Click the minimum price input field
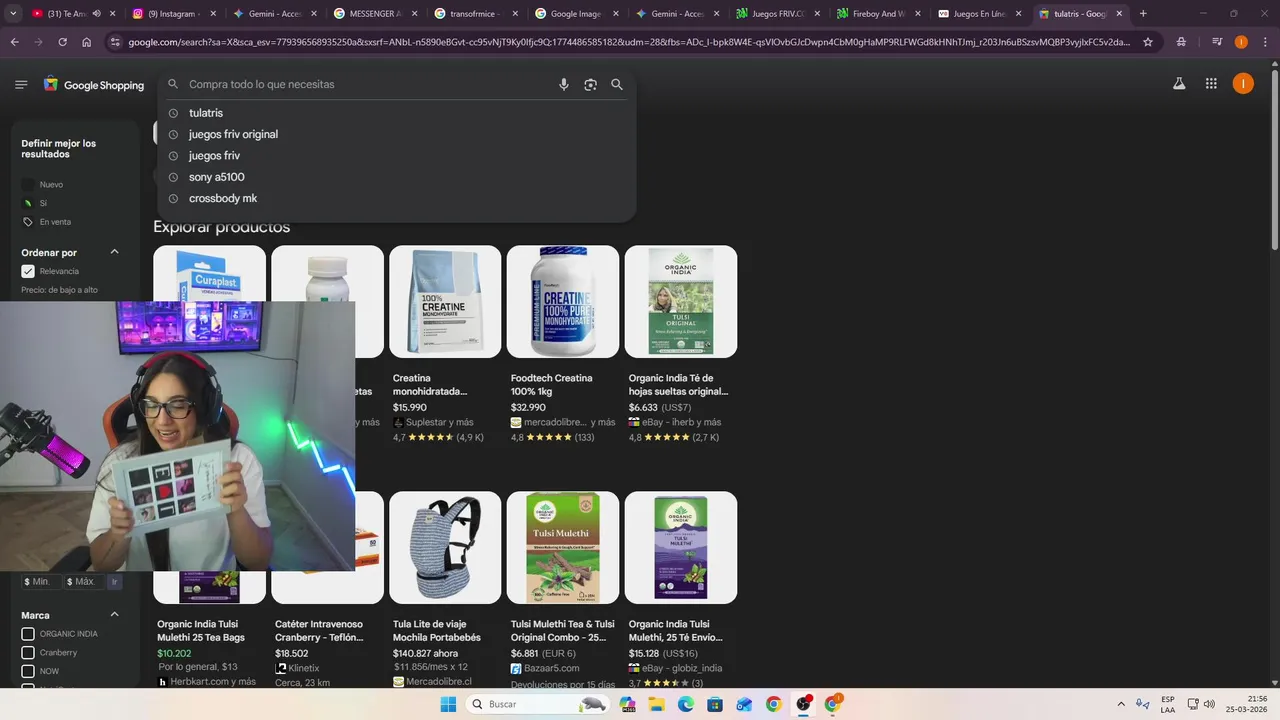 (40, 581)
